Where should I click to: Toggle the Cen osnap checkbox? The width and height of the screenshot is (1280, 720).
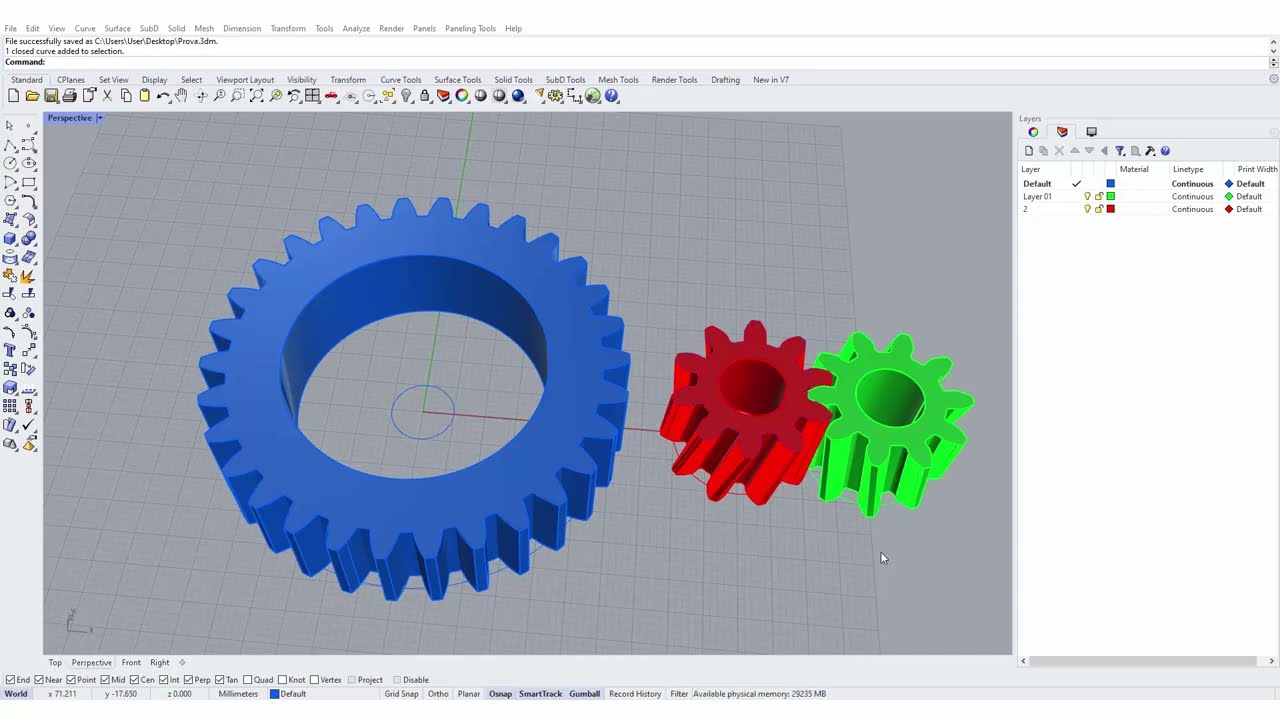pos(135,680)
